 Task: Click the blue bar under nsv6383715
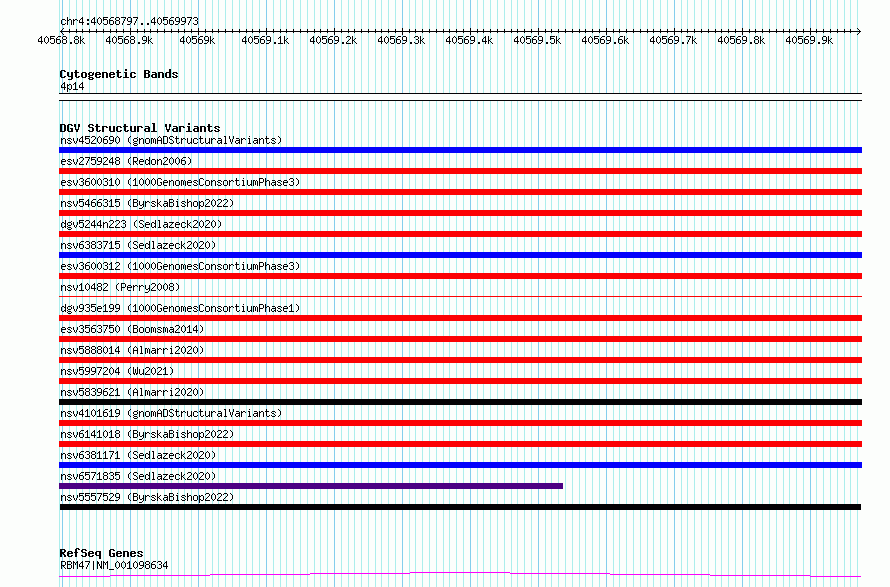coord(460,255)
